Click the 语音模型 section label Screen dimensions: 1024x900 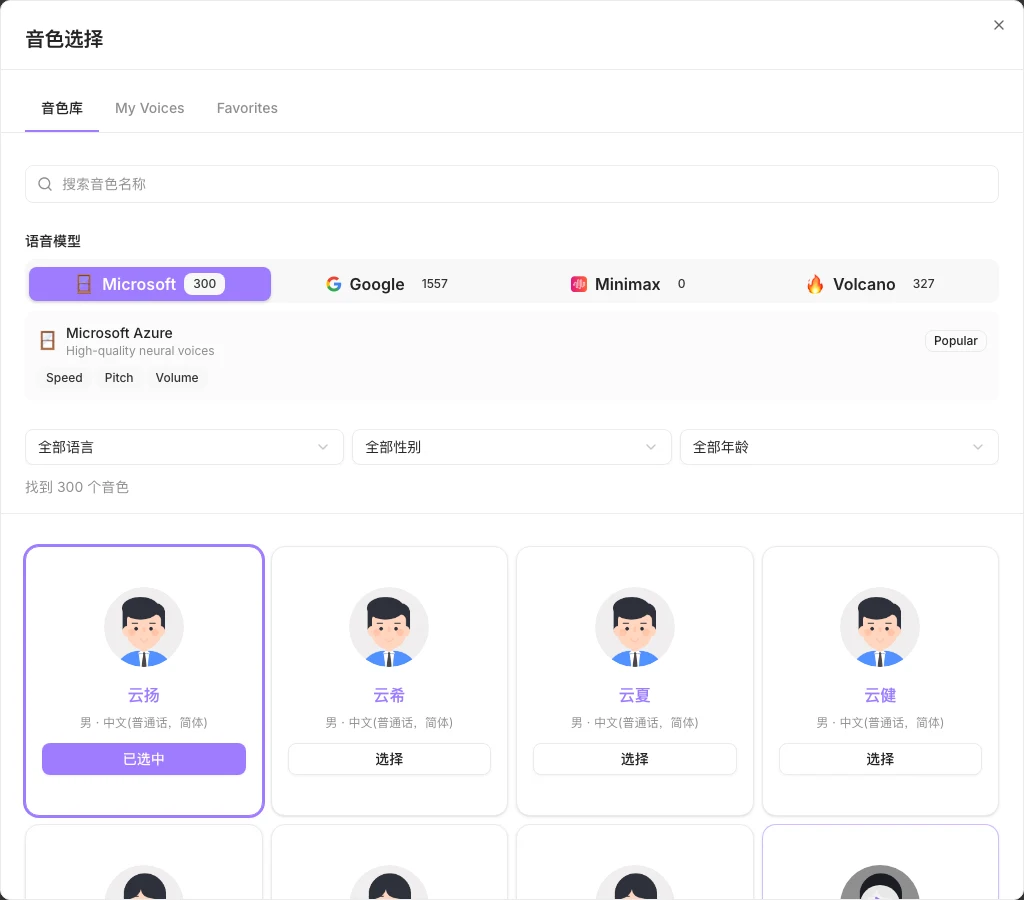point(53,242)
